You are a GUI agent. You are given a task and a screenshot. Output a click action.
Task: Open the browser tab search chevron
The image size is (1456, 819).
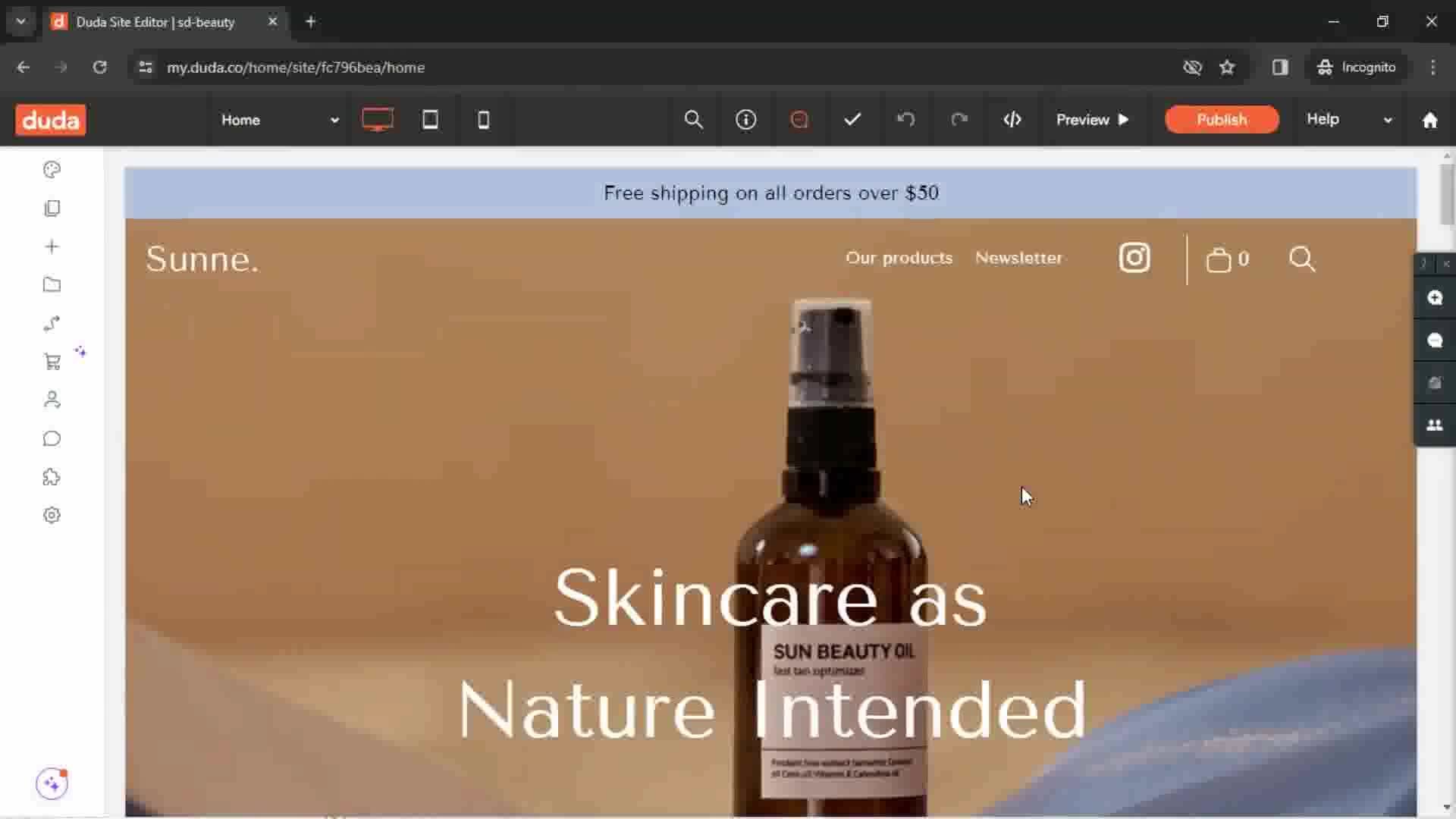(x=20, y=22)
